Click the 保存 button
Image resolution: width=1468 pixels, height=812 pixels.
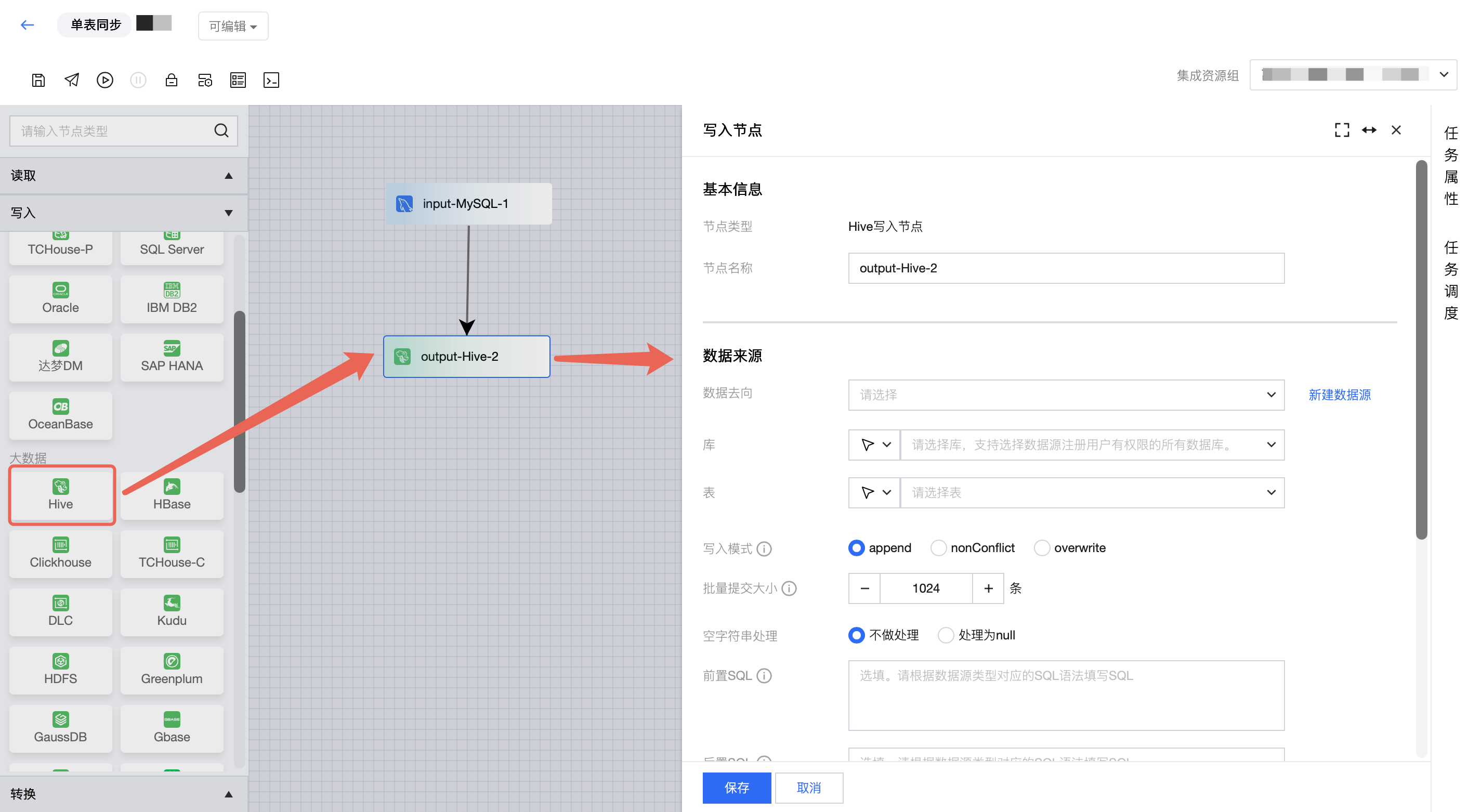tap(736, 788)
